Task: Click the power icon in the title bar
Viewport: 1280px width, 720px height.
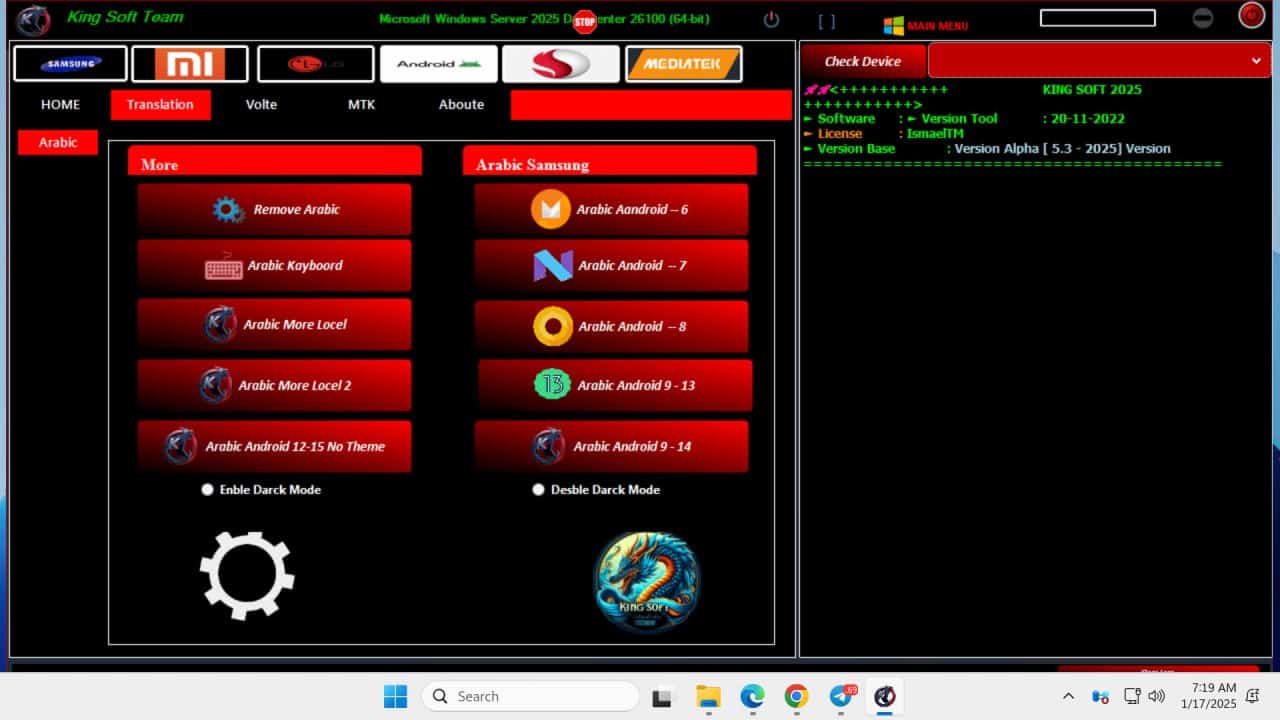Action: pos(771,19)
